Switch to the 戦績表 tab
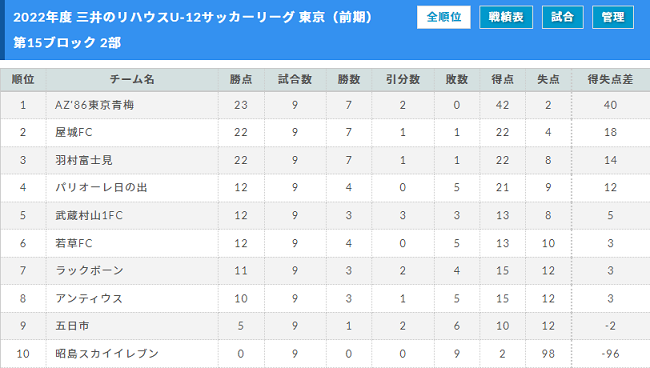This screenshot has width=650, height=368. (x=506, y=17)
